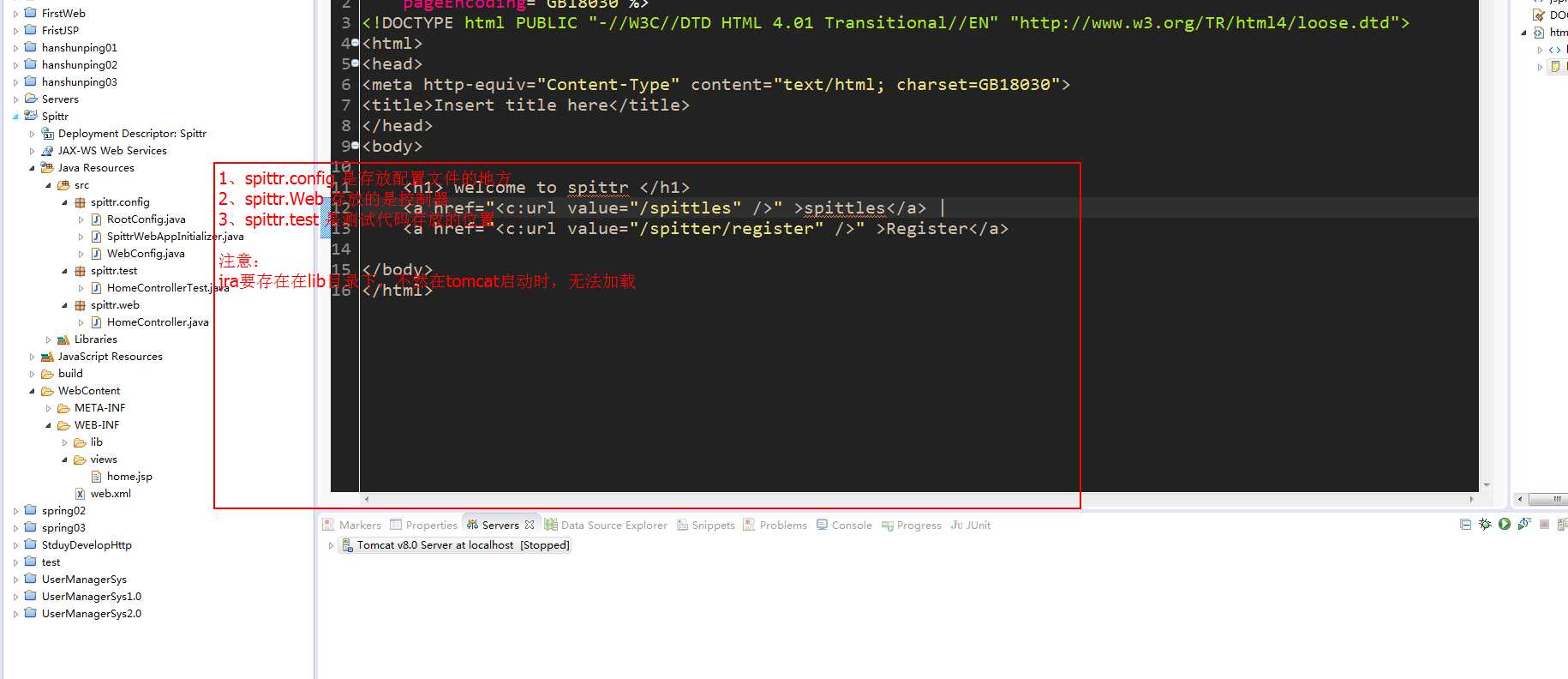
Task: Open the JUnit tab
Action: (970, 525)
